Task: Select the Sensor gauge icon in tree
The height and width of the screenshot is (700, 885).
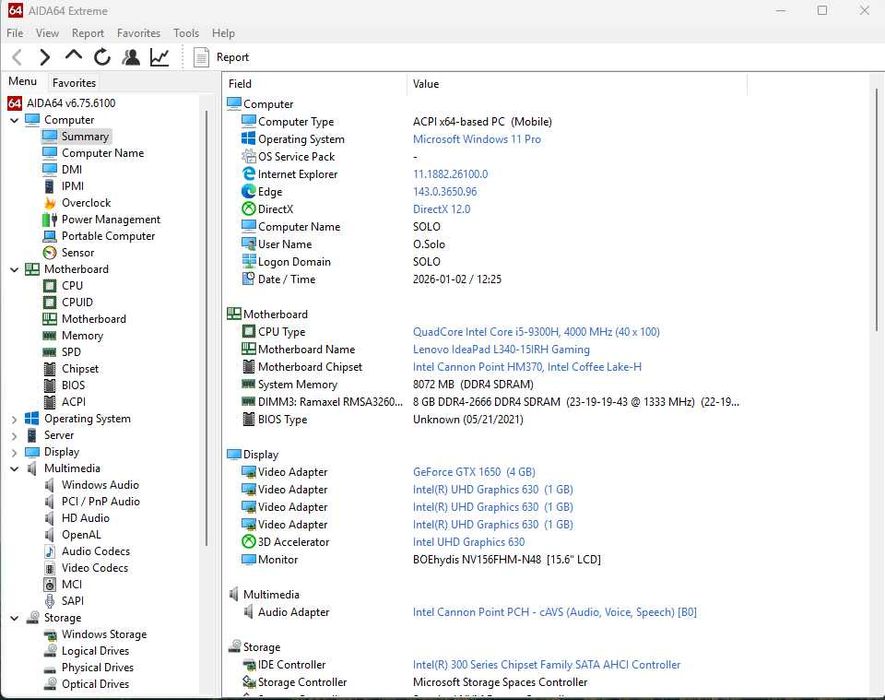Action: (50, 253)
